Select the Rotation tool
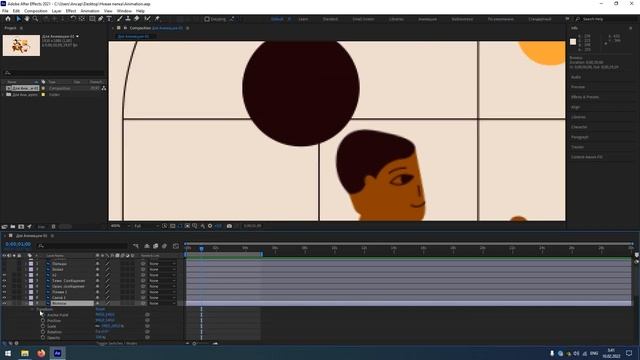Viewport: 640px width, 360px height. 73,19
